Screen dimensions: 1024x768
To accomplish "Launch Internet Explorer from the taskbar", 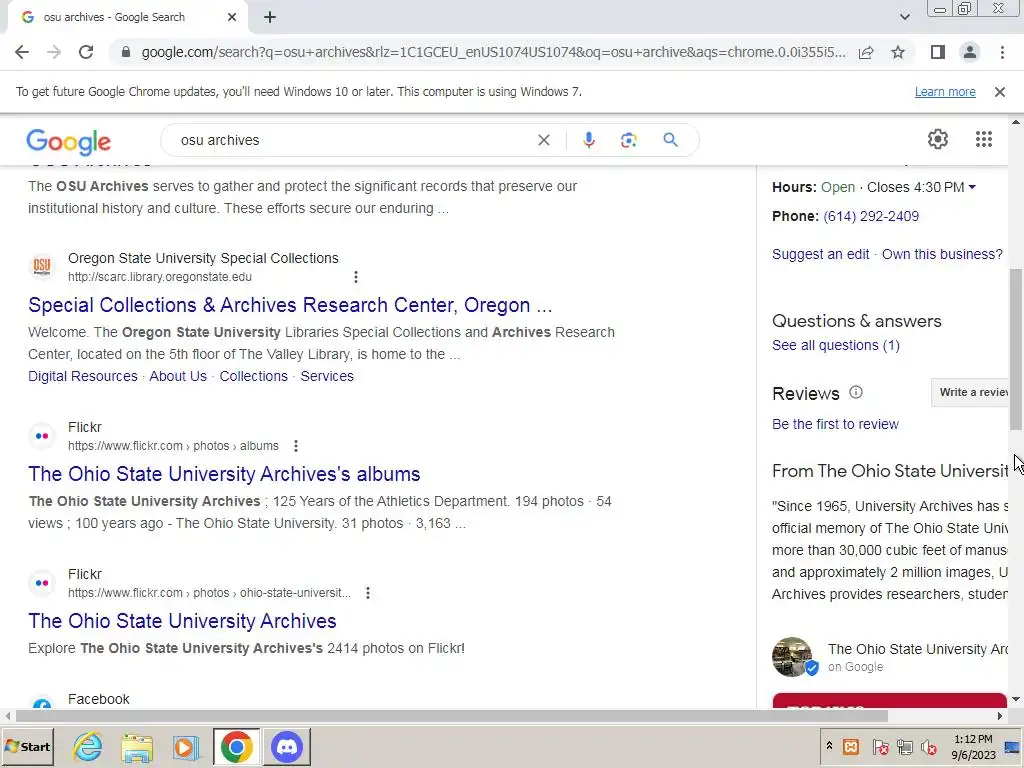I will 88,747.
